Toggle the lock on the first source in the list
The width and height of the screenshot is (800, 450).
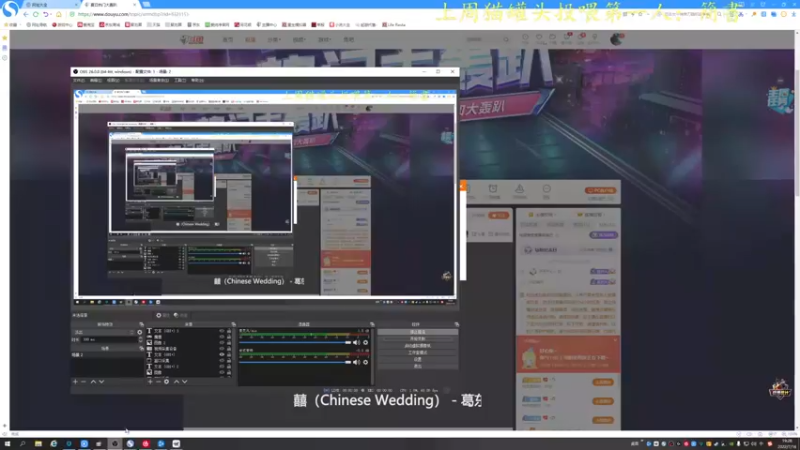click(229, 331)
